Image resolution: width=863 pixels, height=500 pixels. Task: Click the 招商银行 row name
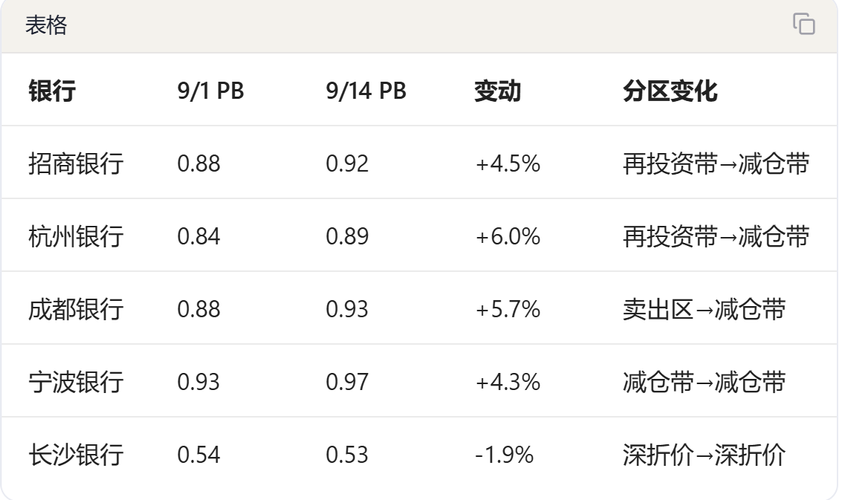76,164
